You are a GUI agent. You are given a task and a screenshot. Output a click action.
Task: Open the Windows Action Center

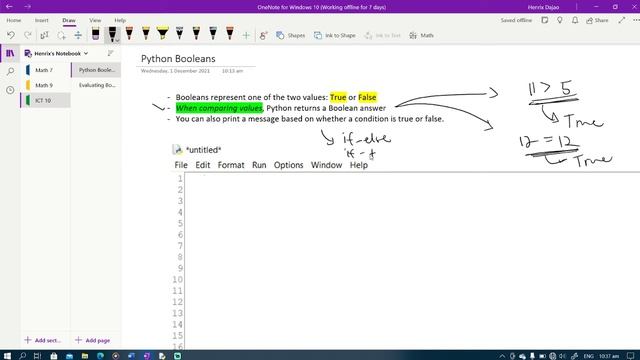click(x=631, y=356)
